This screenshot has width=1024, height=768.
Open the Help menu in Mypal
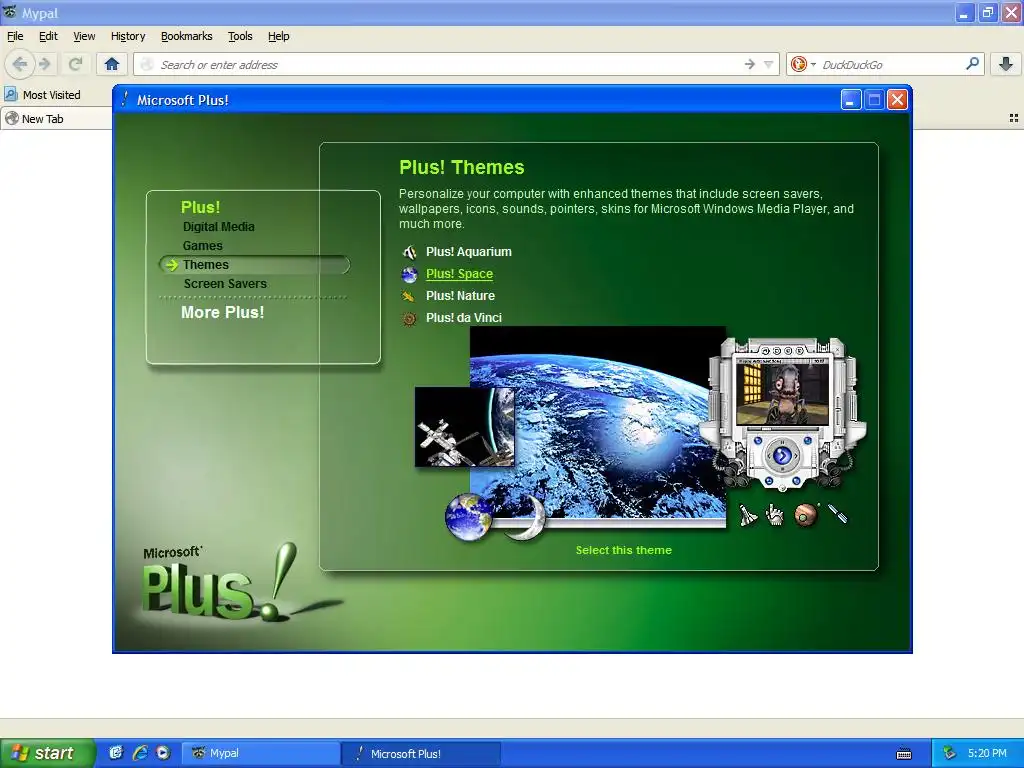coord(279,36)
